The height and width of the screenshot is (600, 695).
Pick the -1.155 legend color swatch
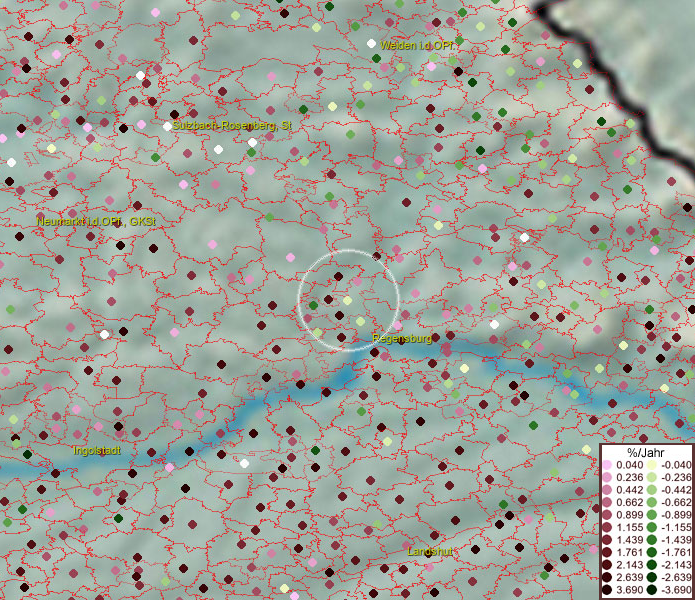coord(652,527)
